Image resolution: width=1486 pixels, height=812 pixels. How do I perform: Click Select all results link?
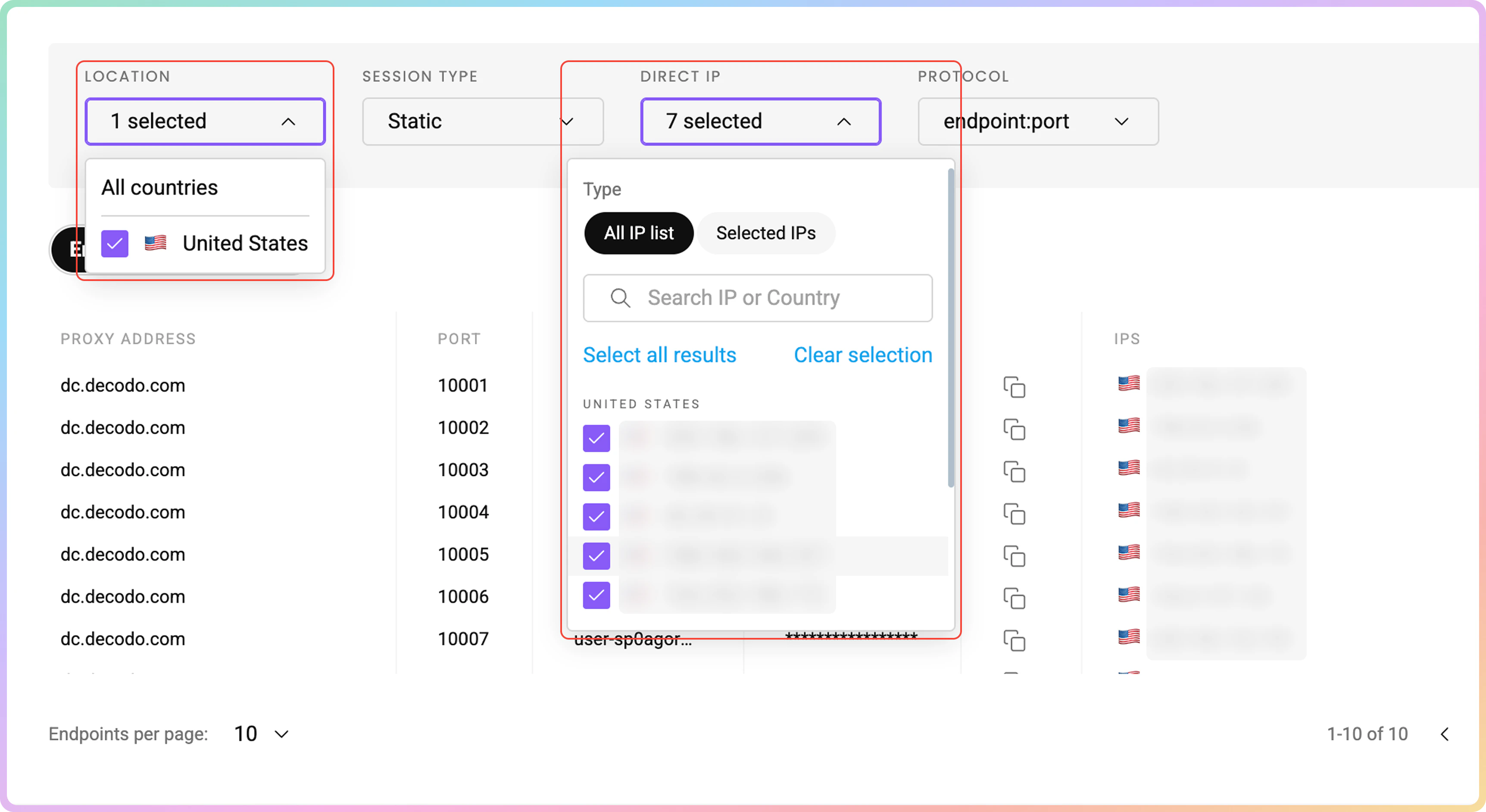coord(659,355)
